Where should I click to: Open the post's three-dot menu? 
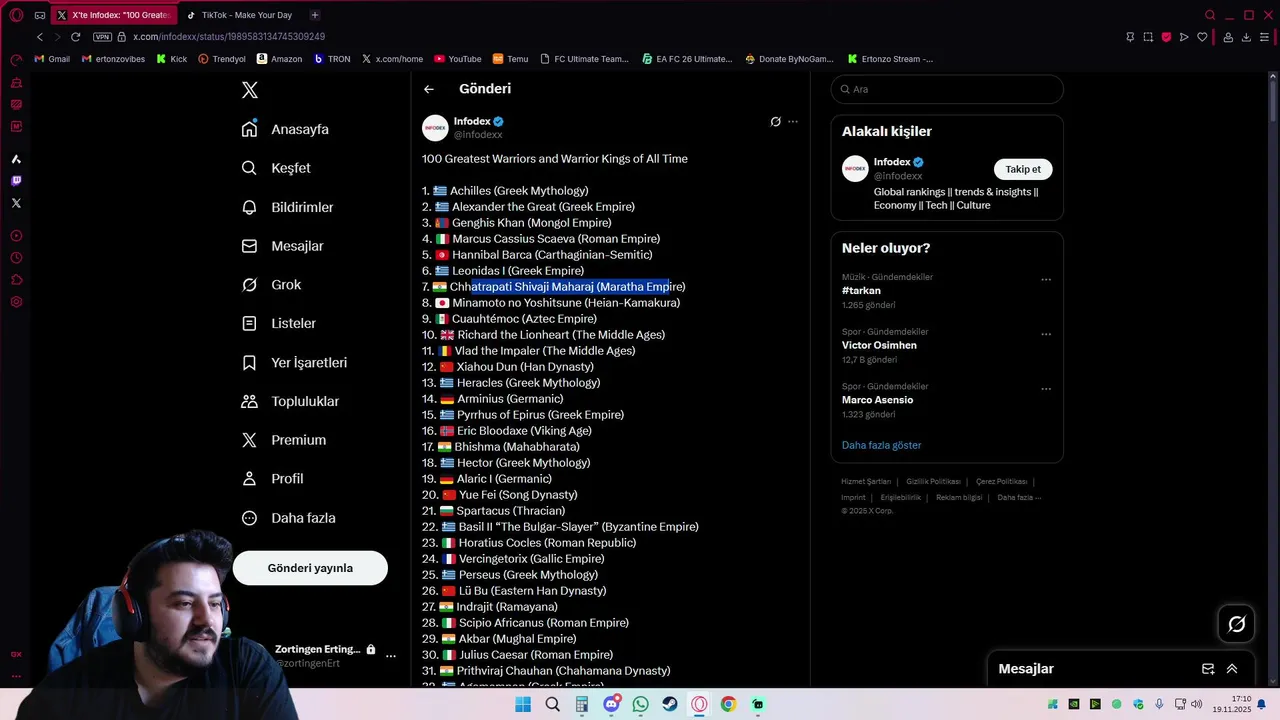tap(793, 122)
